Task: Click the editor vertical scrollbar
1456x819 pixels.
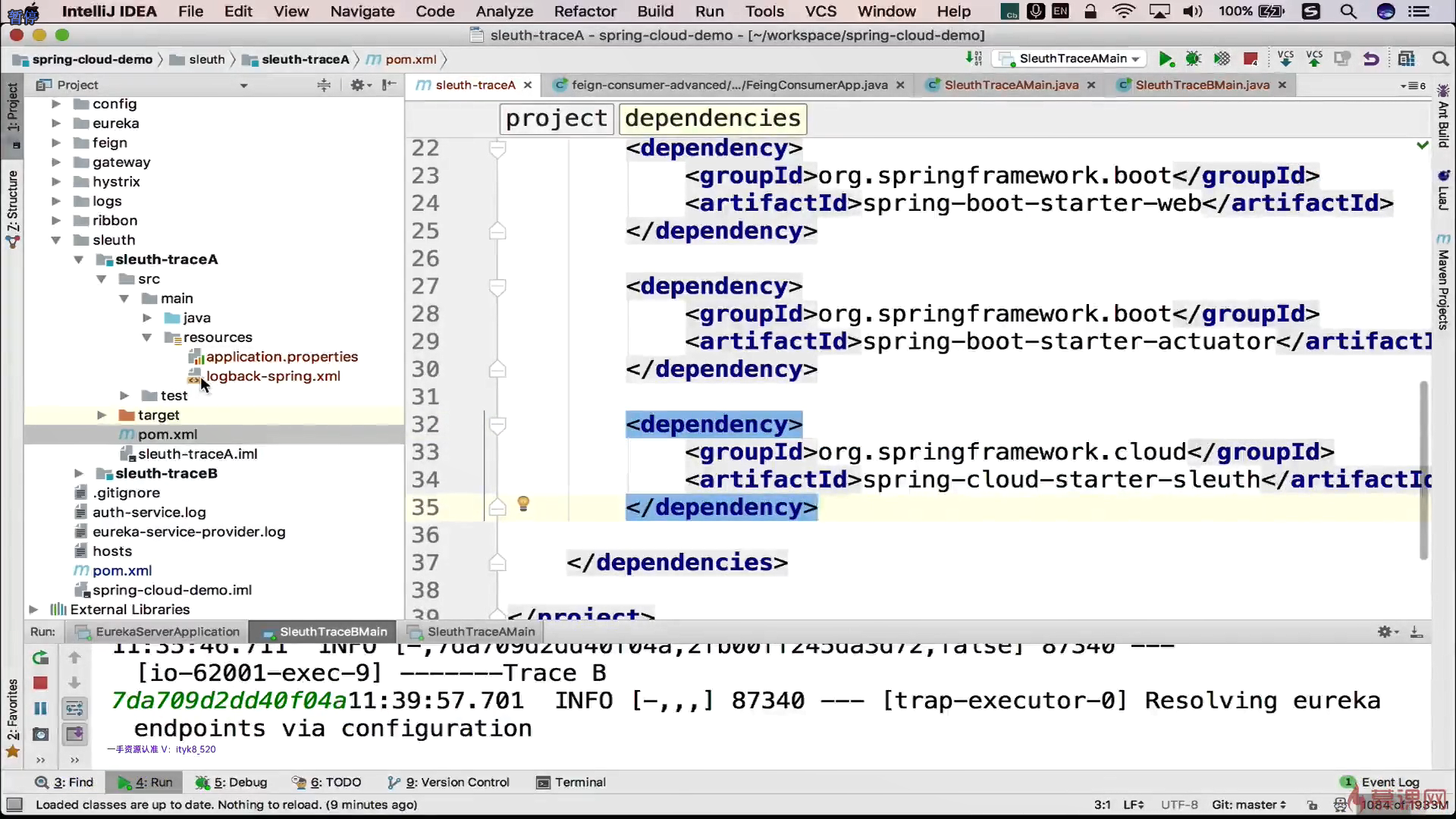Action: 1423,470
